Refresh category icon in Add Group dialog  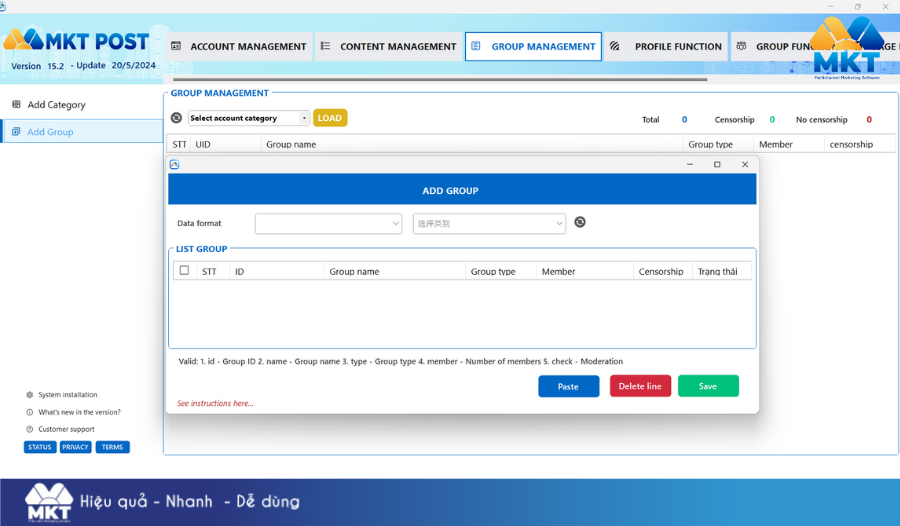click(x=580, y=222)
